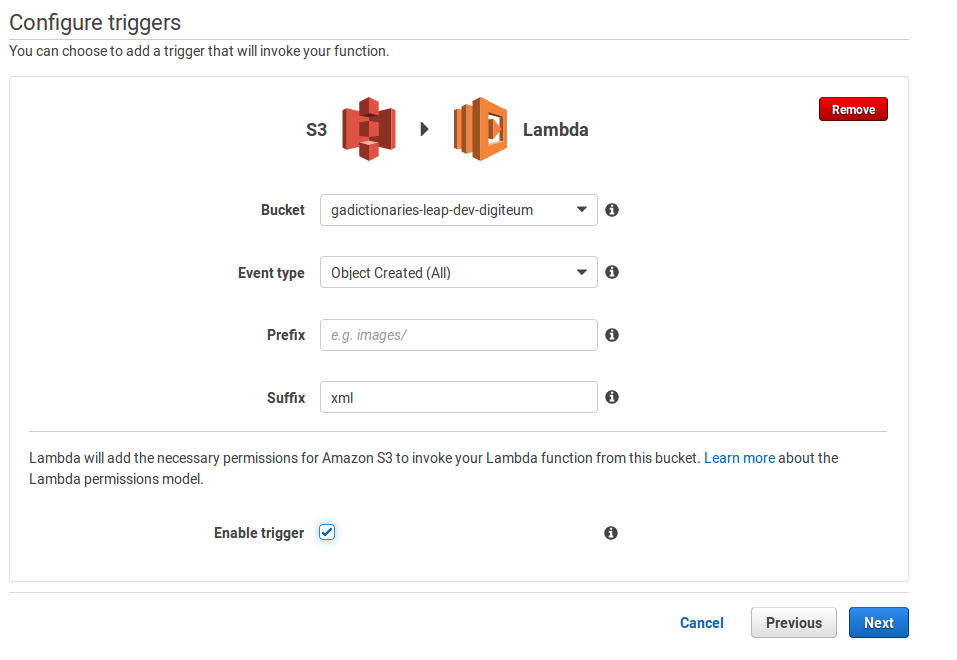957x660 pixels.
Task: Select the Object Created (All) event entry
Action: pyautogui.click(x=458, y=272)
